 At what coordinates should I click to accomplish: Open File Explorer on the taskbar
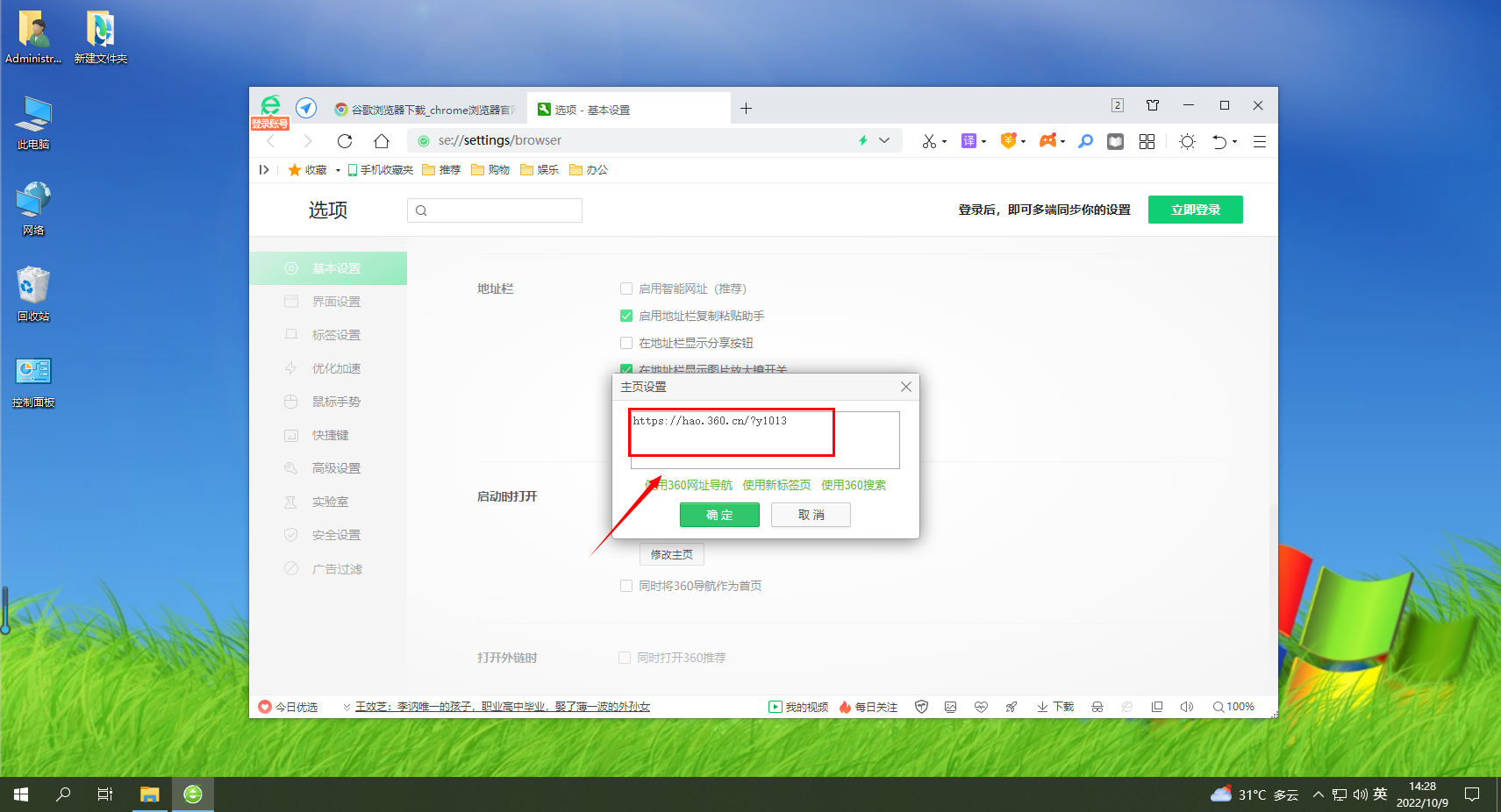tap(150, 794)
